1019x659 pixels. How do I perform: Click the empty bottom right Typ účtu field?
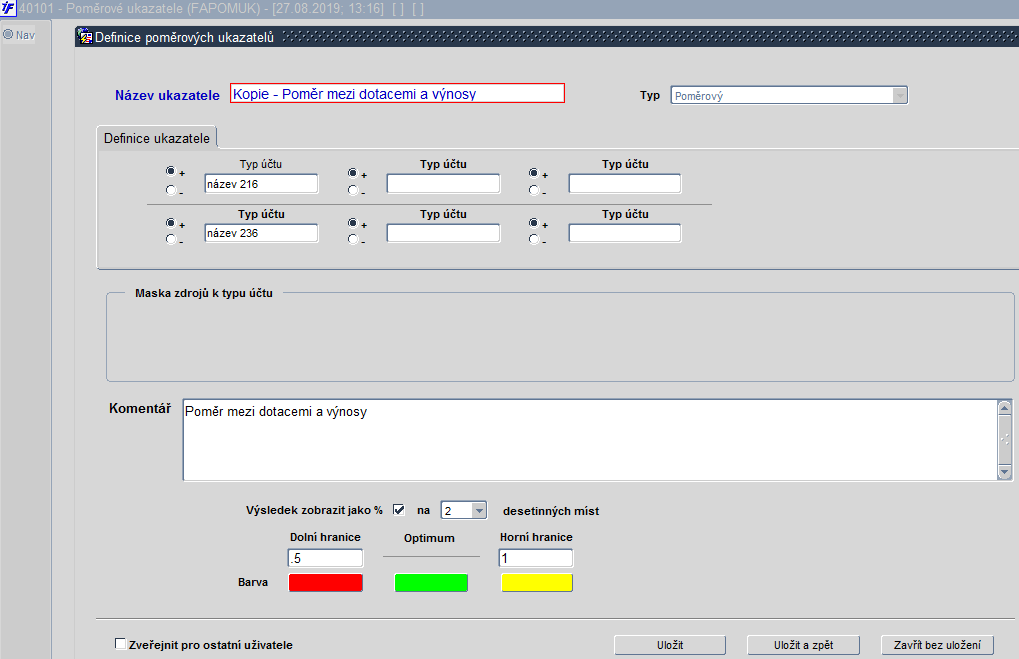pyautogui.click(x=625, y=233)
